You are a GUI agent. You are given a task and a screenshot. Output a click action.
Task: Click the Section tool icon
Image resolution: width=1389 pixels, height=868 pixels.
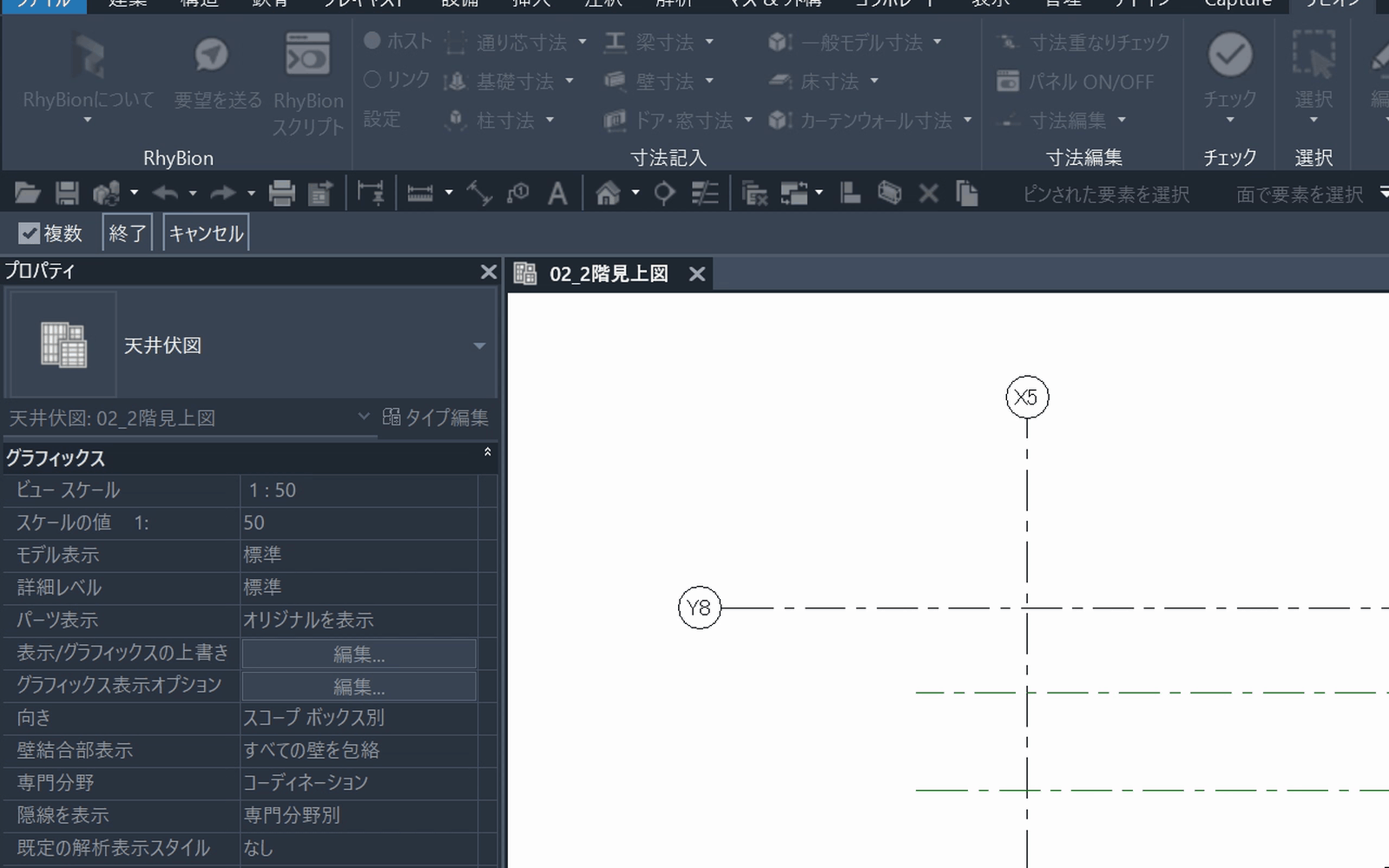(664, 193)
